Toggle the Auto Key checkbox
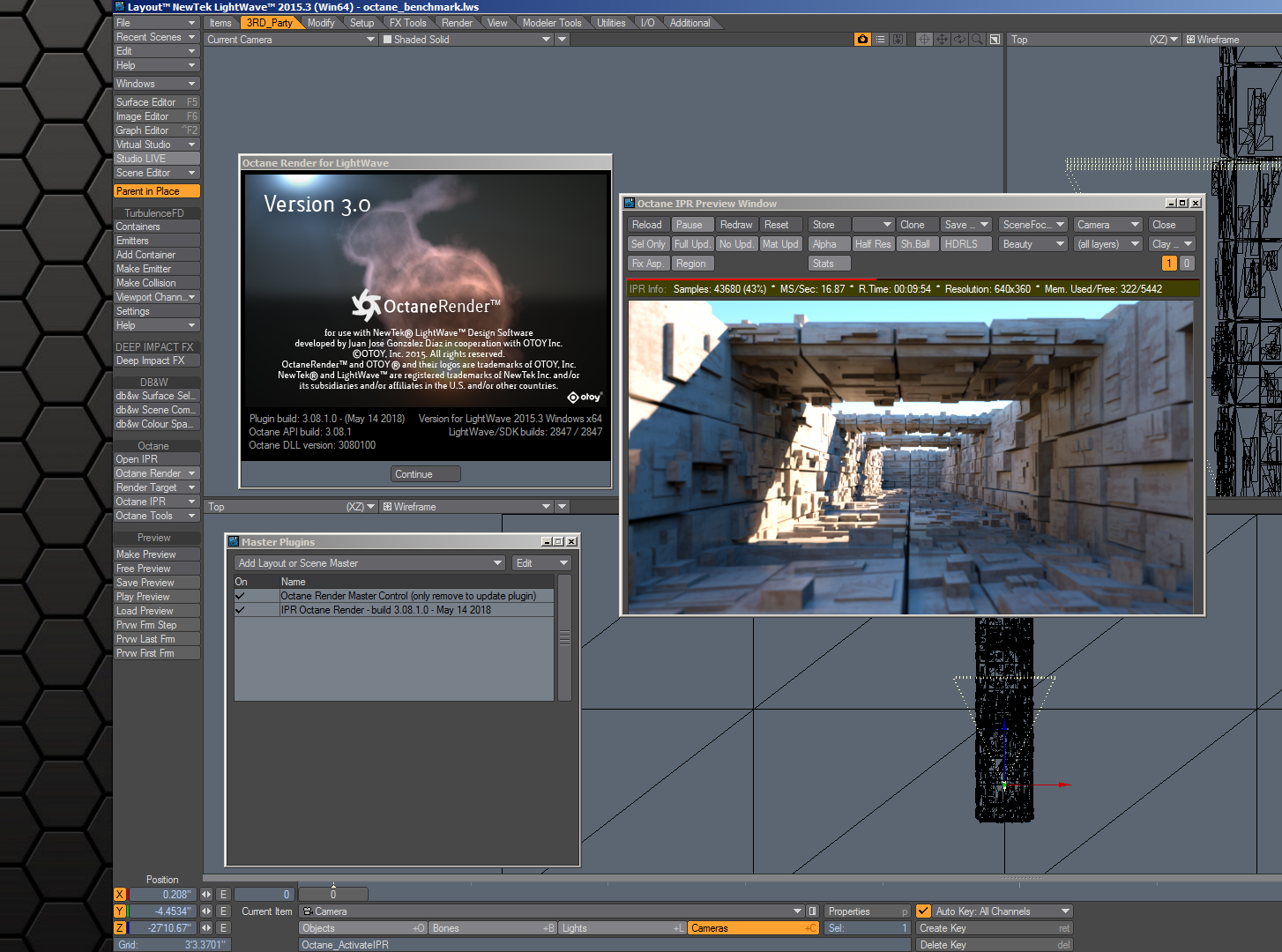The width and height of the screenshot is (1282, 952). (923, 911)
